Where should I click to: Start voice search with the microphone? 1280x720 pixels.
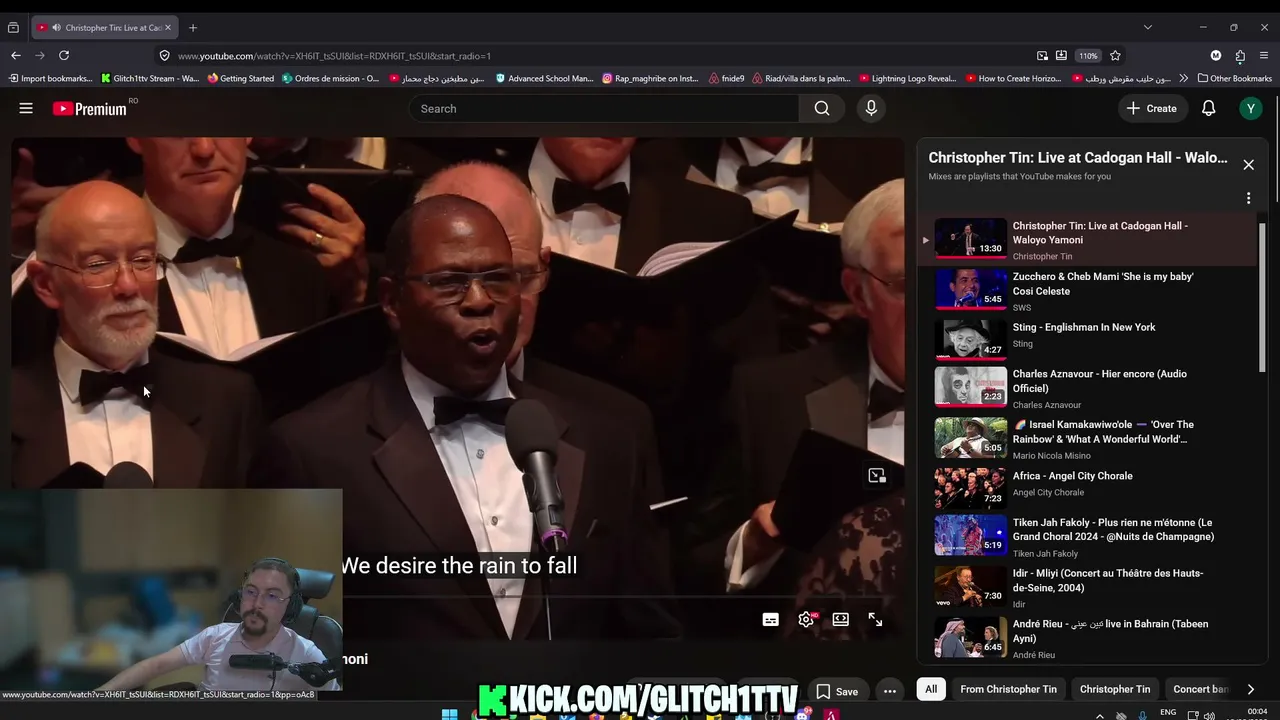[871, 108]
